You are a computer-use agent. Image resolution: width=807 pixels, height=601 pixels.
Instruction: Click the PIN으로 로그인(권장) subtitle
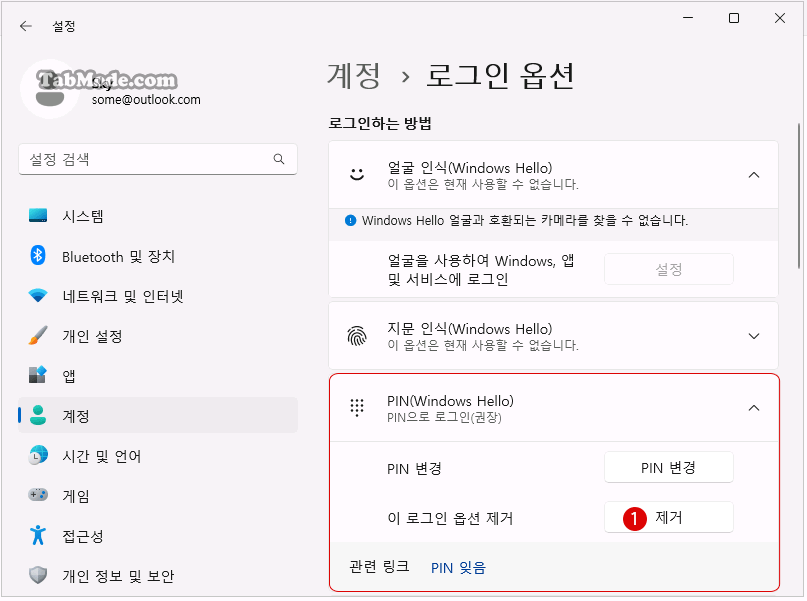[444, 417]
